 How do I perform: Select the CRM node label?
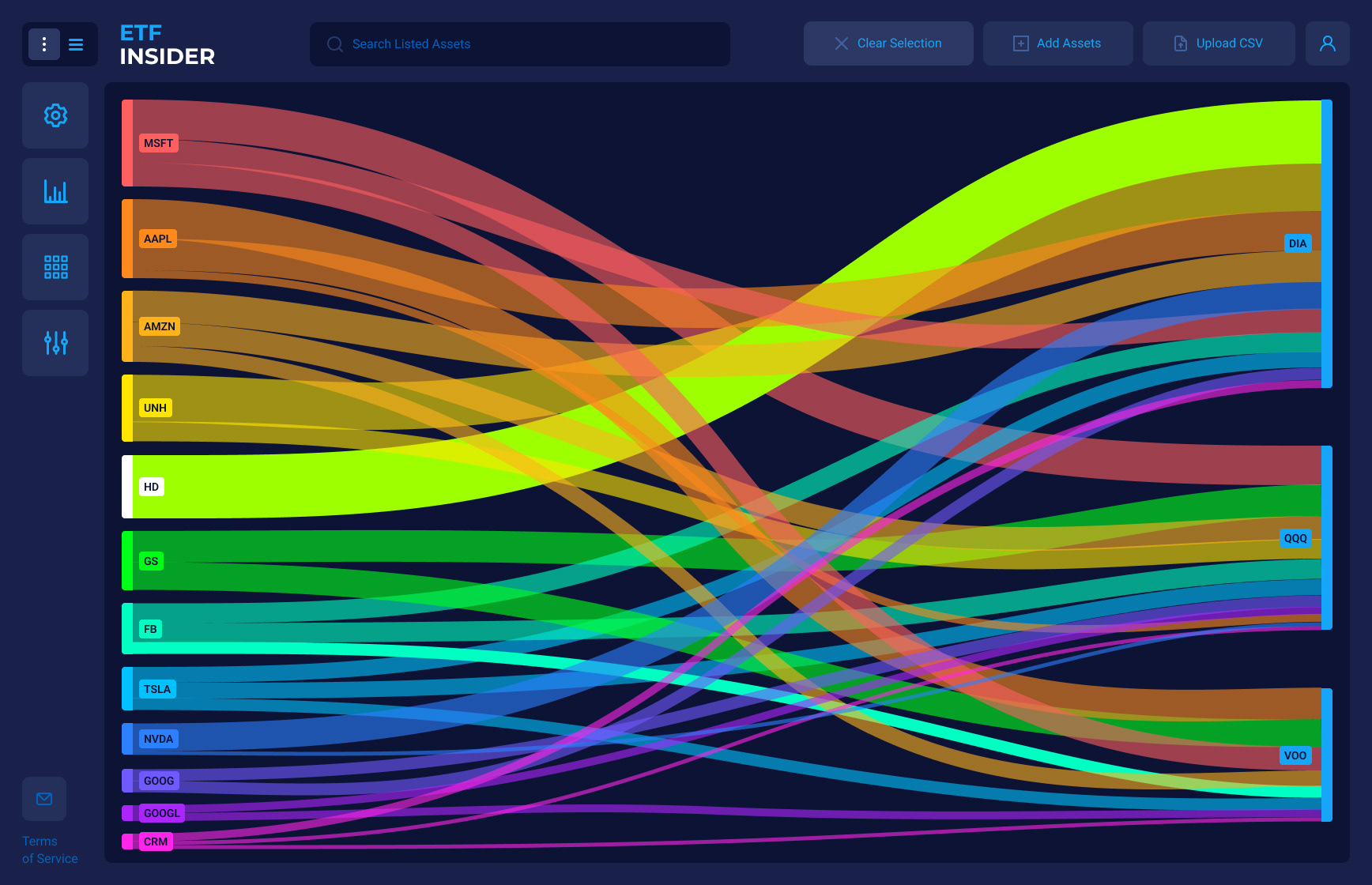pos(156,842)
